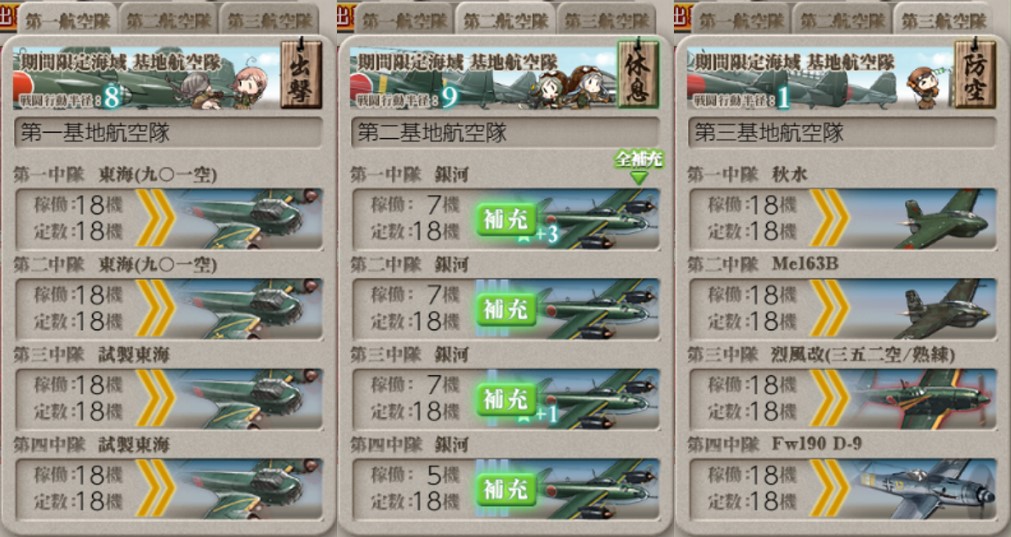Select the Me163B aircraft icon
The width and height of the screenshot is (1011, 537).
(945, 309)
